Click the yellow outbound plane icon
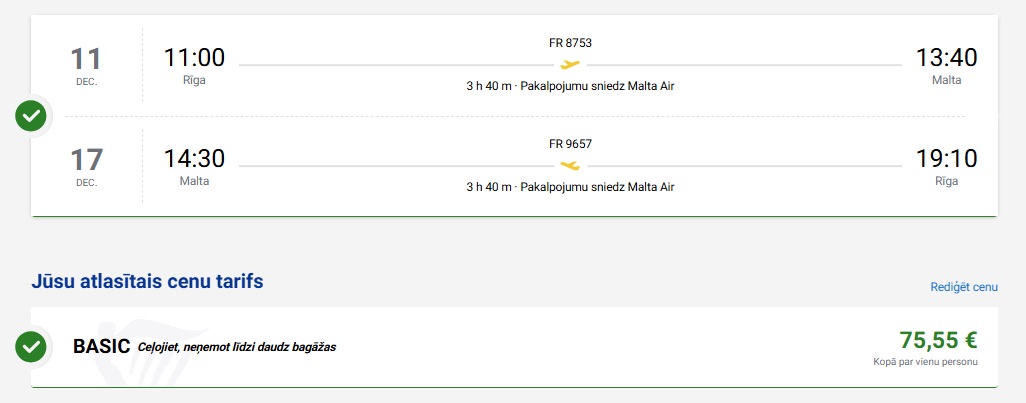 pos(570,64)
